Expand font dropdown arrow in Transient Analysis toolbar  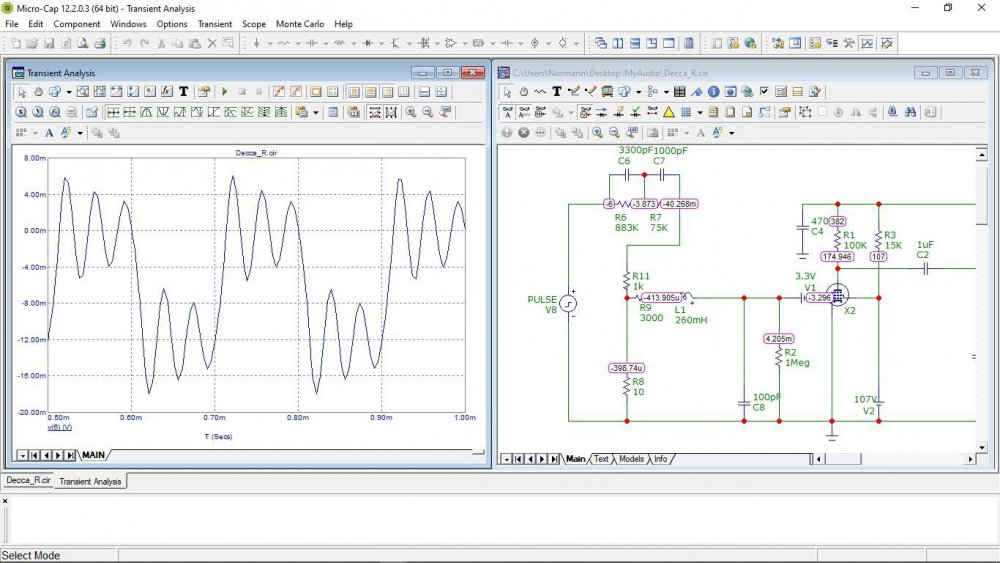point(79,132)
